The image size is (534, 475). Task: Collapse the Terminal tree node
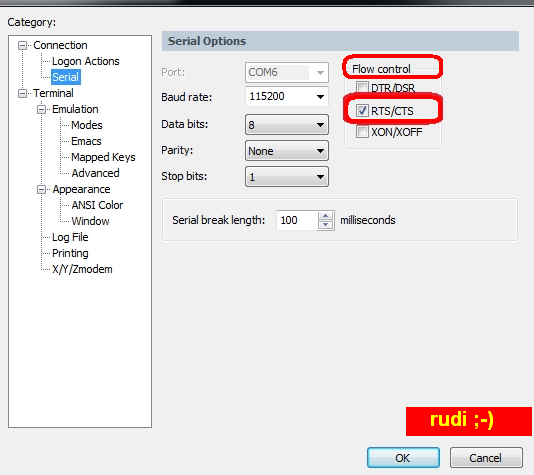pos(22,93)
